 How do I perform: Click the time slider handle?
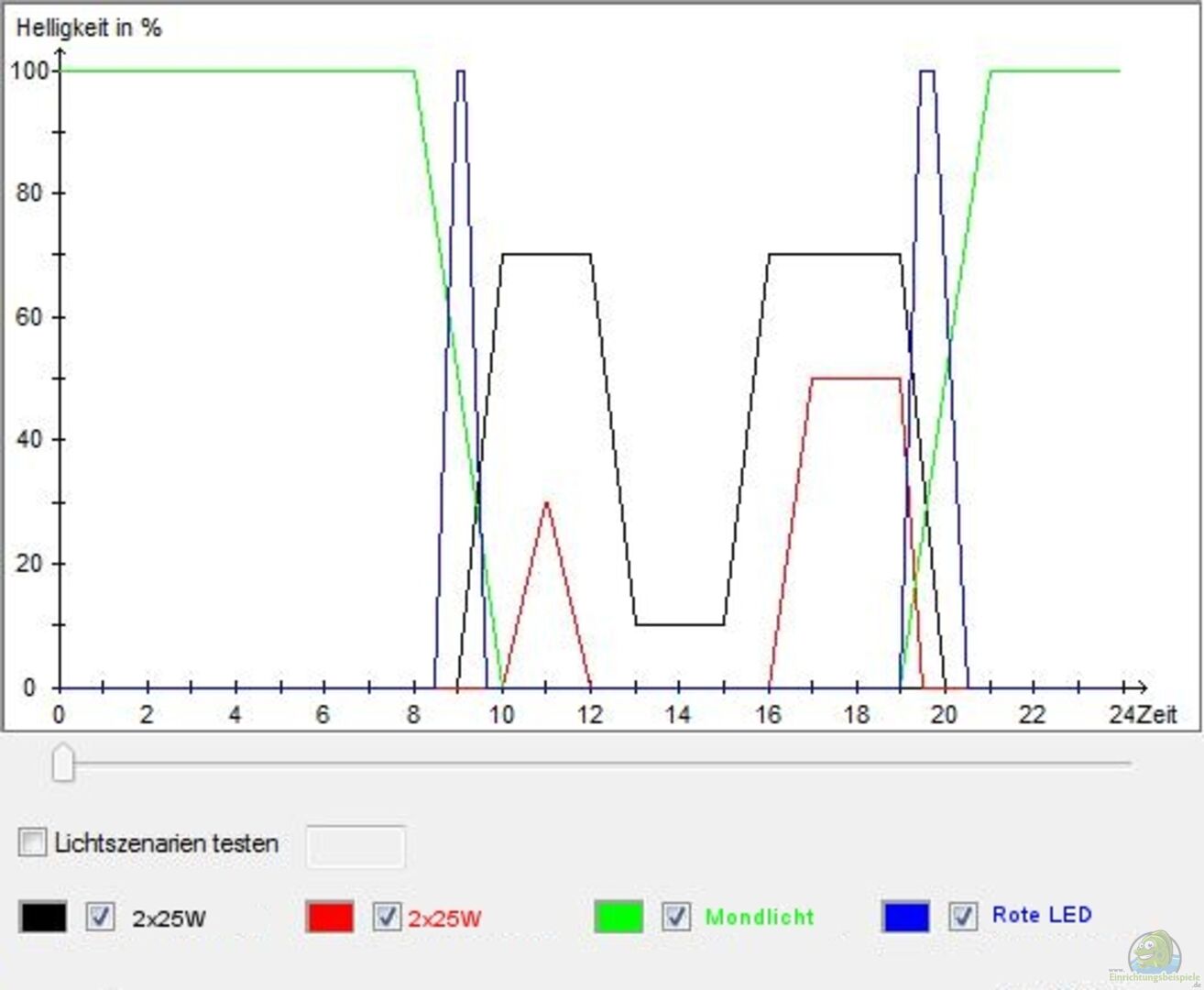point(62,763)
